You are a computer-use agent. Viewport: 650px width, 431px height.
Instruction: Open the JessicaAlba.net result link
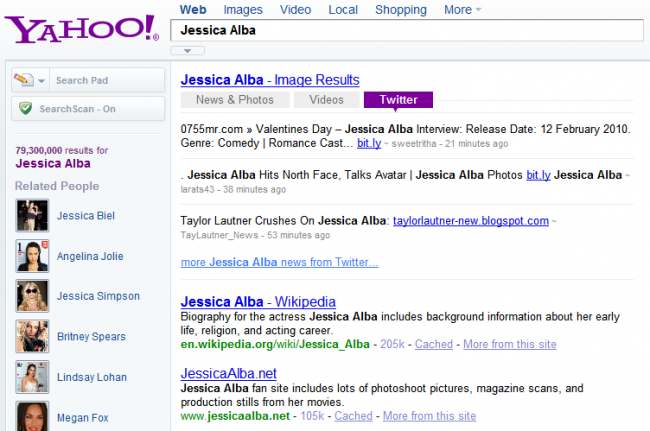(228, 373)
